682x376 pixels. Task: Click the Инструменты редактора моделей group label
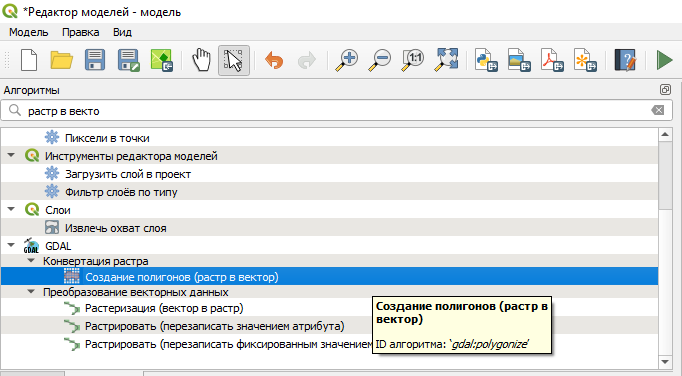(x=131, y=156)
